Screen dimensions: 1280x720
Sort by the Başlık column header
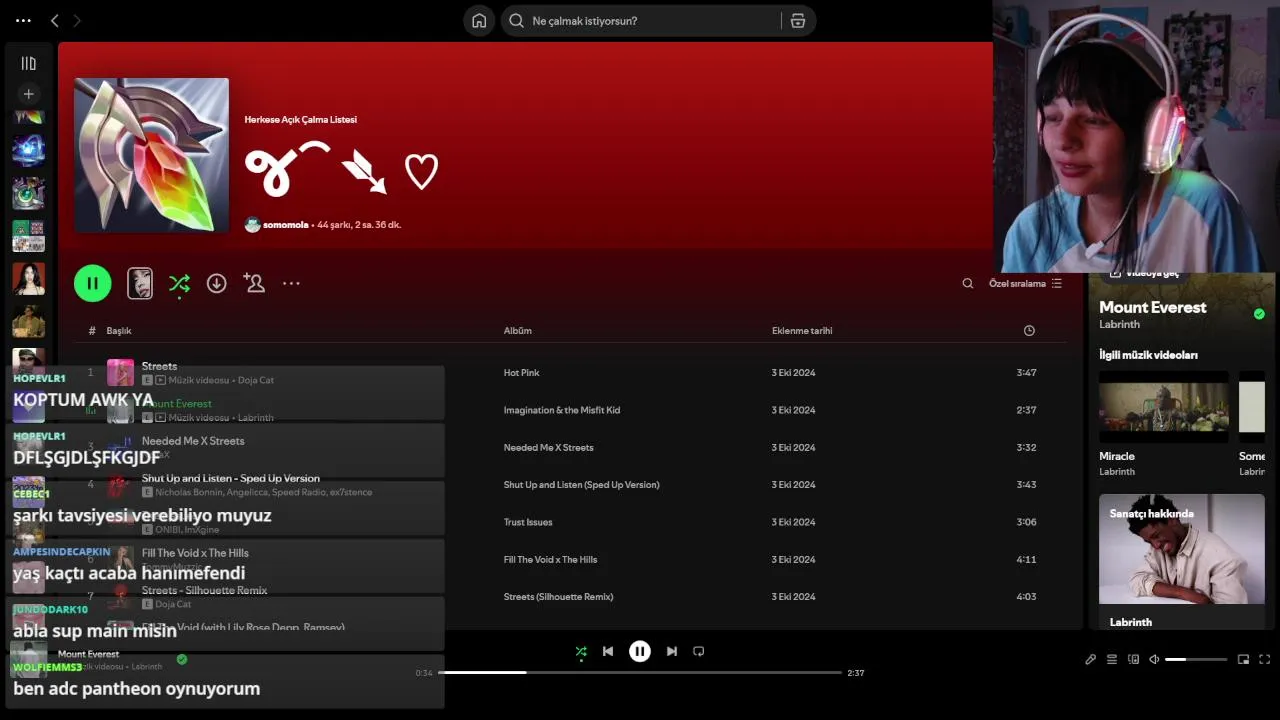[x=119, y=330]
